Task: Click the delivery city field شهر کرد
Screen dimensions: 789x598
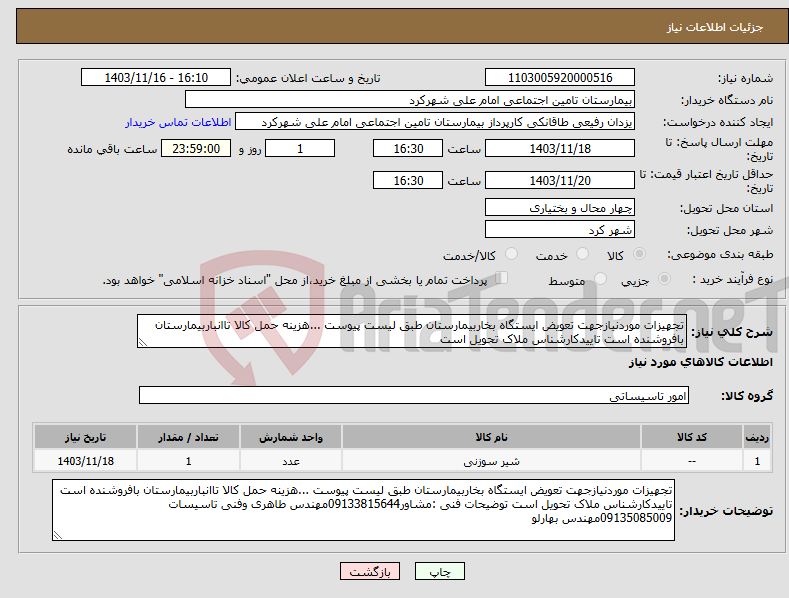Action: coord(560,230)
